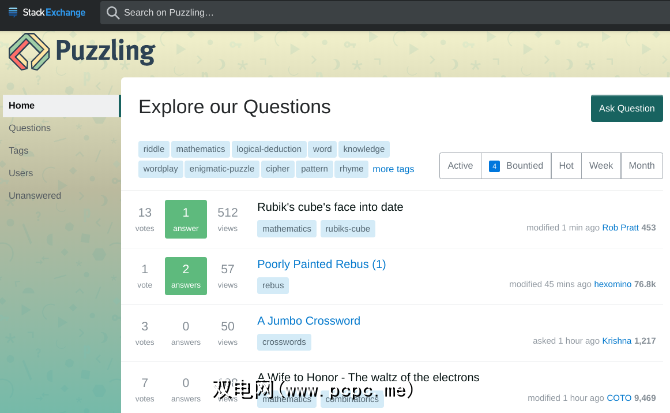Click the Ask Question button

tap(627, 108)
